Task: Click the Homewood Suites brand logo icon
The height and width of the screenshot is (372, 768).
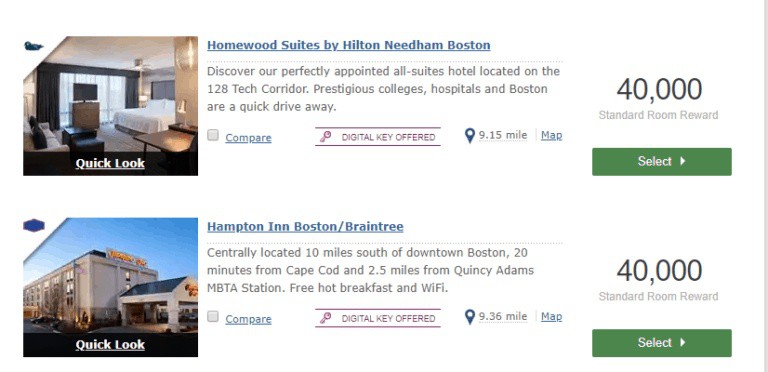Action: coord(33,46)
